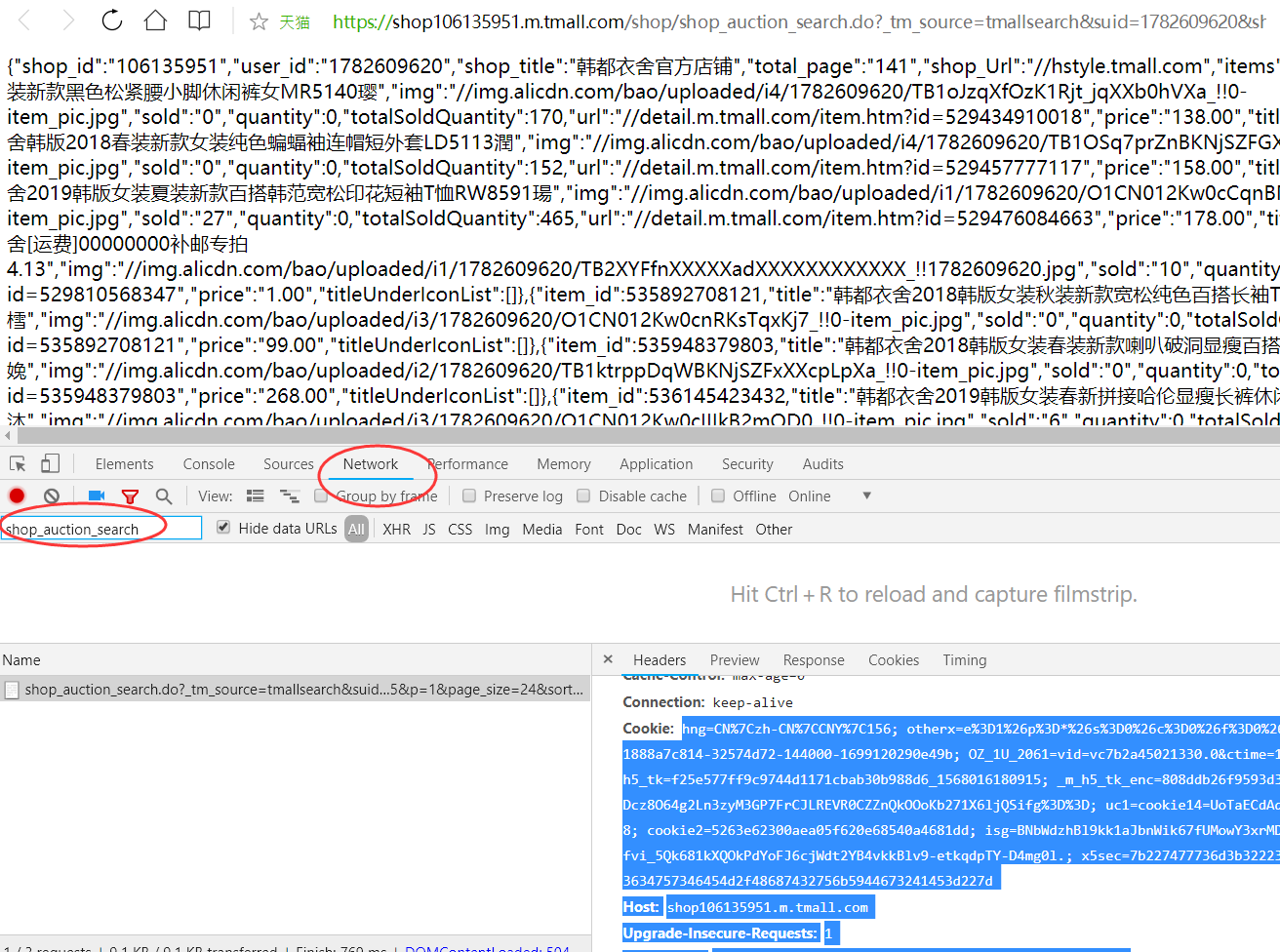Screen dimensions: 1280x952
Task: Stop recording network log red button
Action: tap(17, 496)
